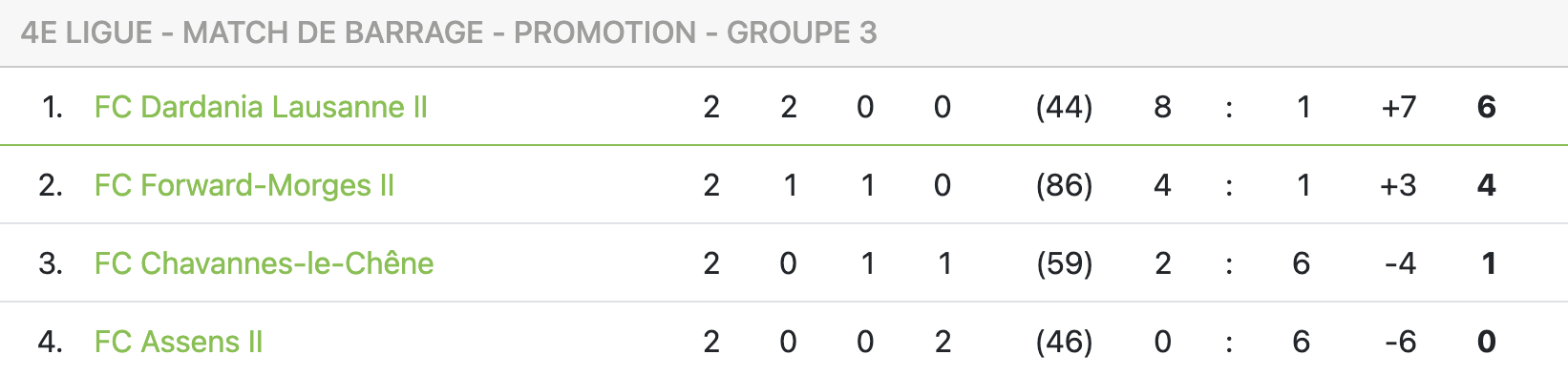Viewport: 1568px width, 376px height.
Task: Click fair-play value (44) for Dardania
Action: coord(1064,107)
